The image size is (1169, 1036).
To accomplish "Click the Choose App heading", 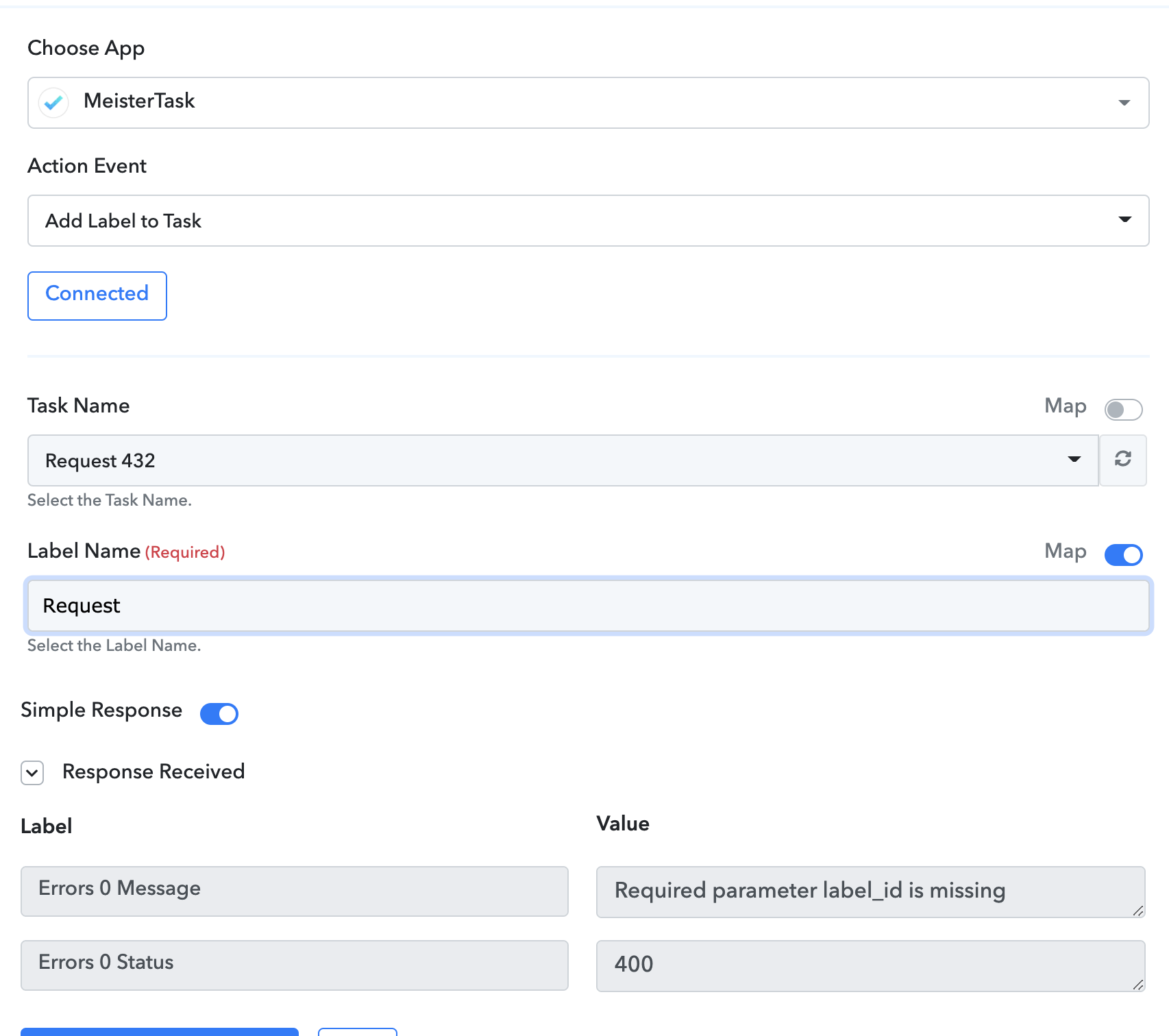I will pos(86,48).
